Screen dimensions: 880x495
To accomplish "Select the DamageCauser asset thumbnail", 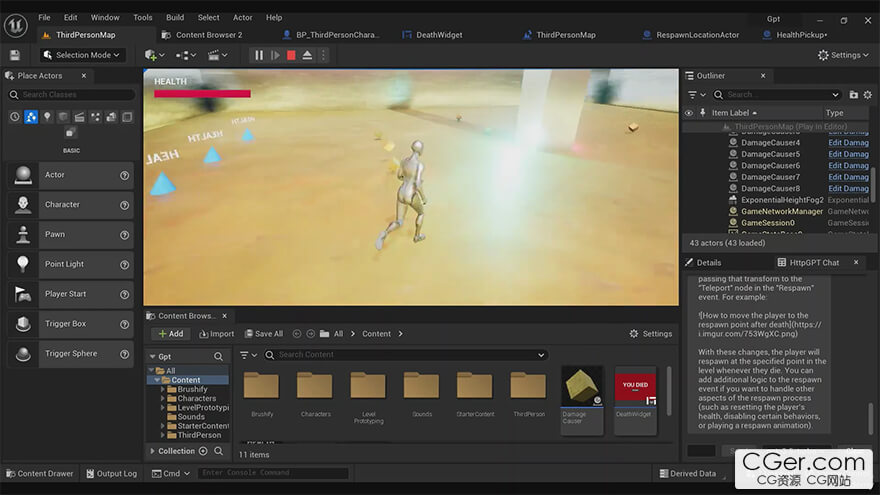I will (x=581, y=400).
